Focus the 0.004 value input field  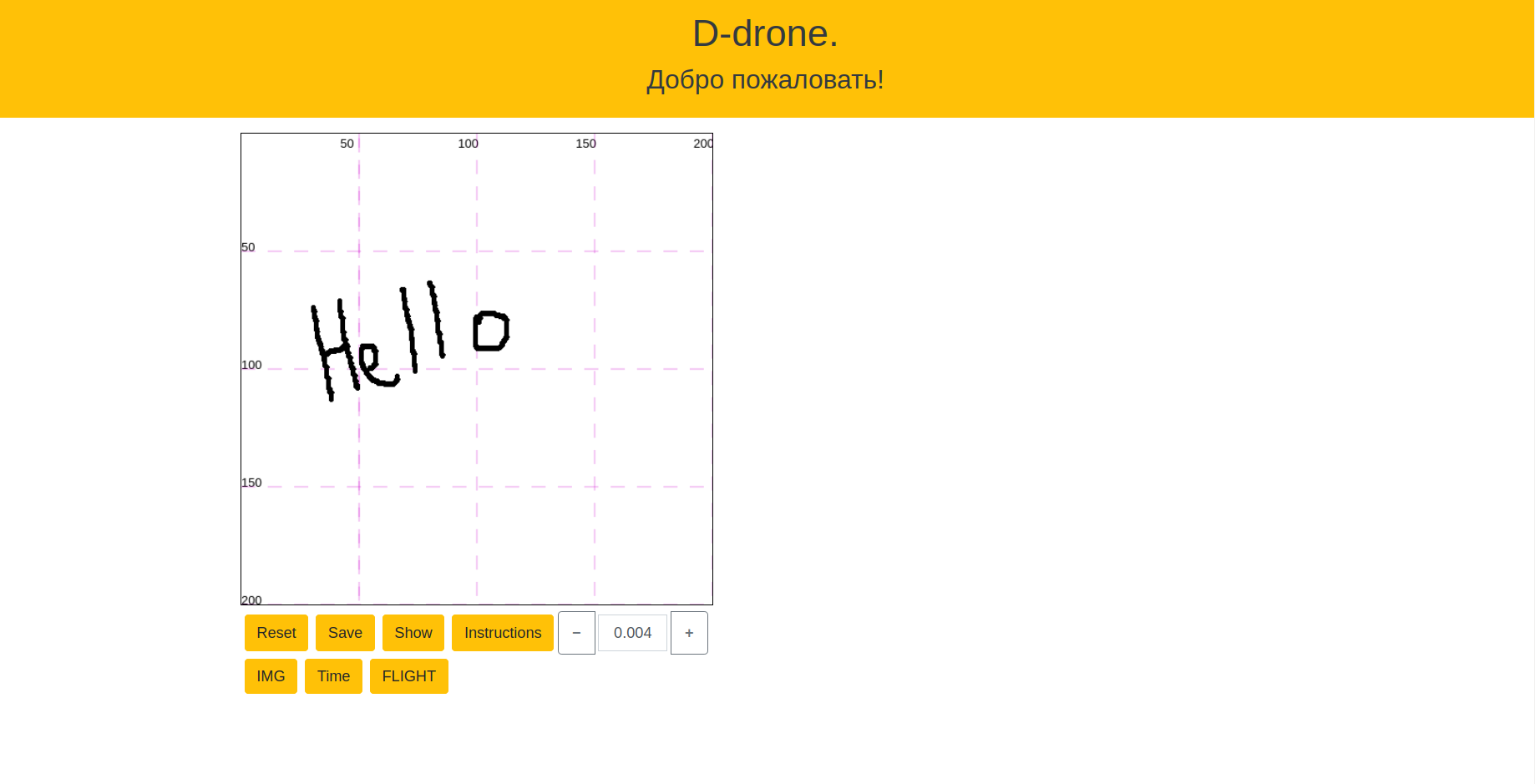point(632,633)
